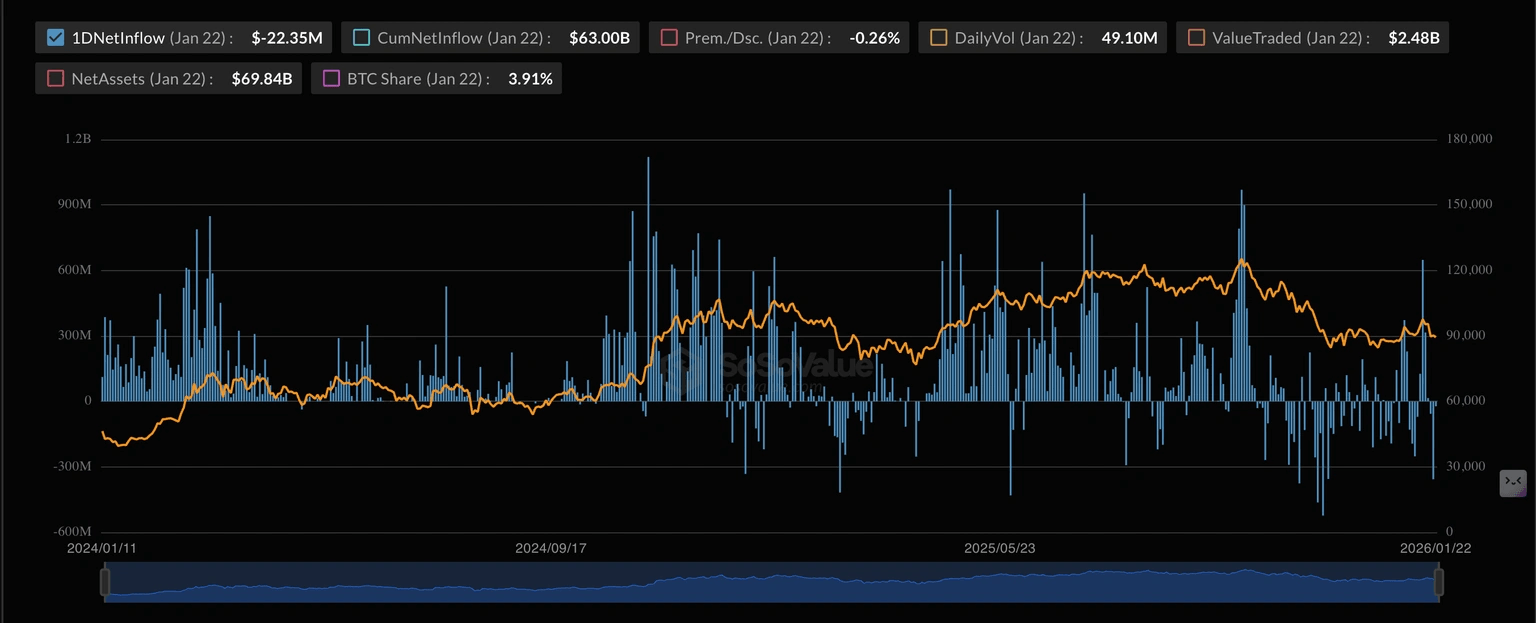Click the left handle of the range slider
Screen dimensions: 1536x623
click(x=105, y=582)
